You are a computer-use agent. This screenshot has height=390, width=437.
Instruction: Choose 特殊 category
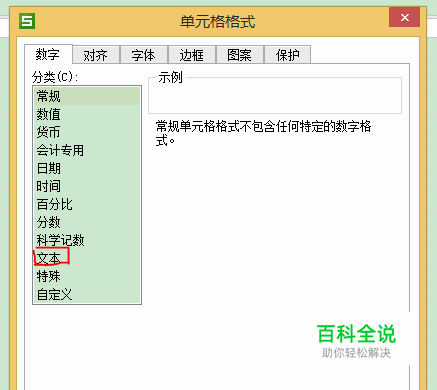(87, 276)
